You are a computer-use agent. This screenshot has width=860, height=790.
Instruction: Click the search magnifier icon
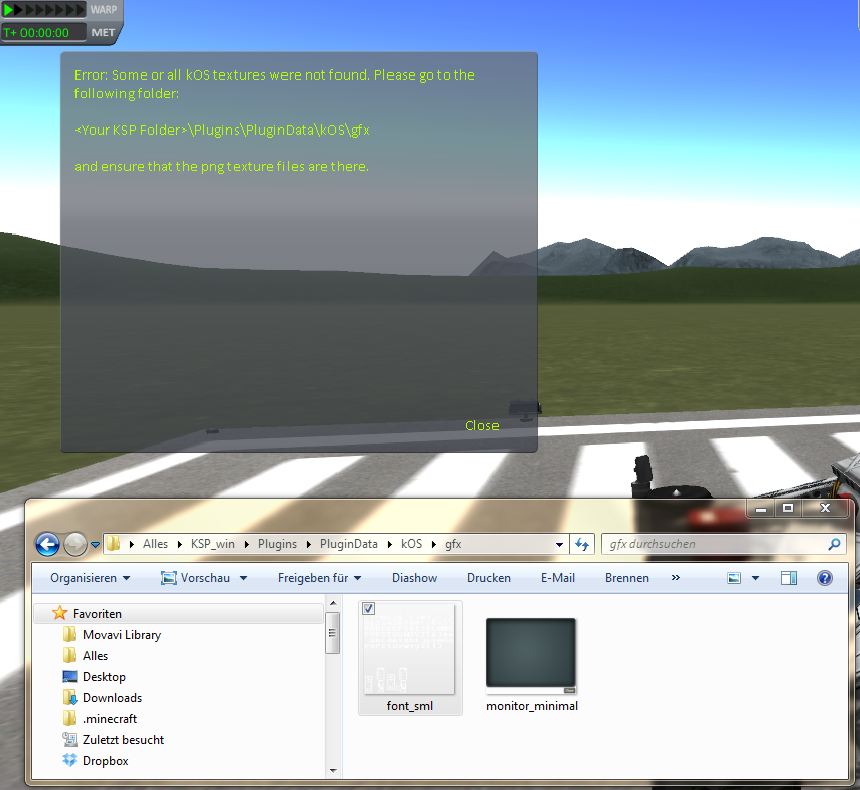[x=835, y=544]
